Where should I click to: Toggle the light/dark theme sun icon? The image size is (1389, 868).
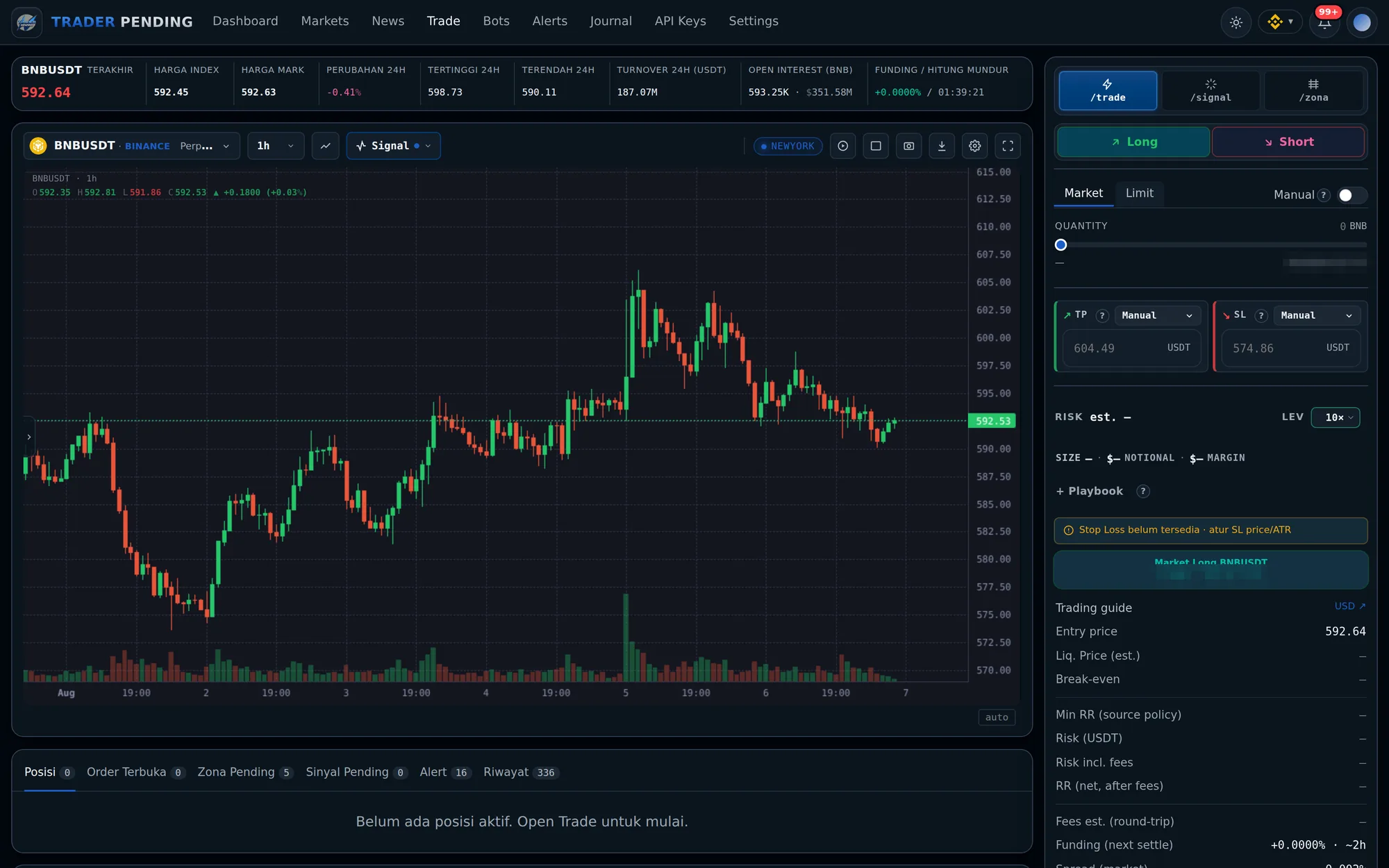tap(1236, 22)
